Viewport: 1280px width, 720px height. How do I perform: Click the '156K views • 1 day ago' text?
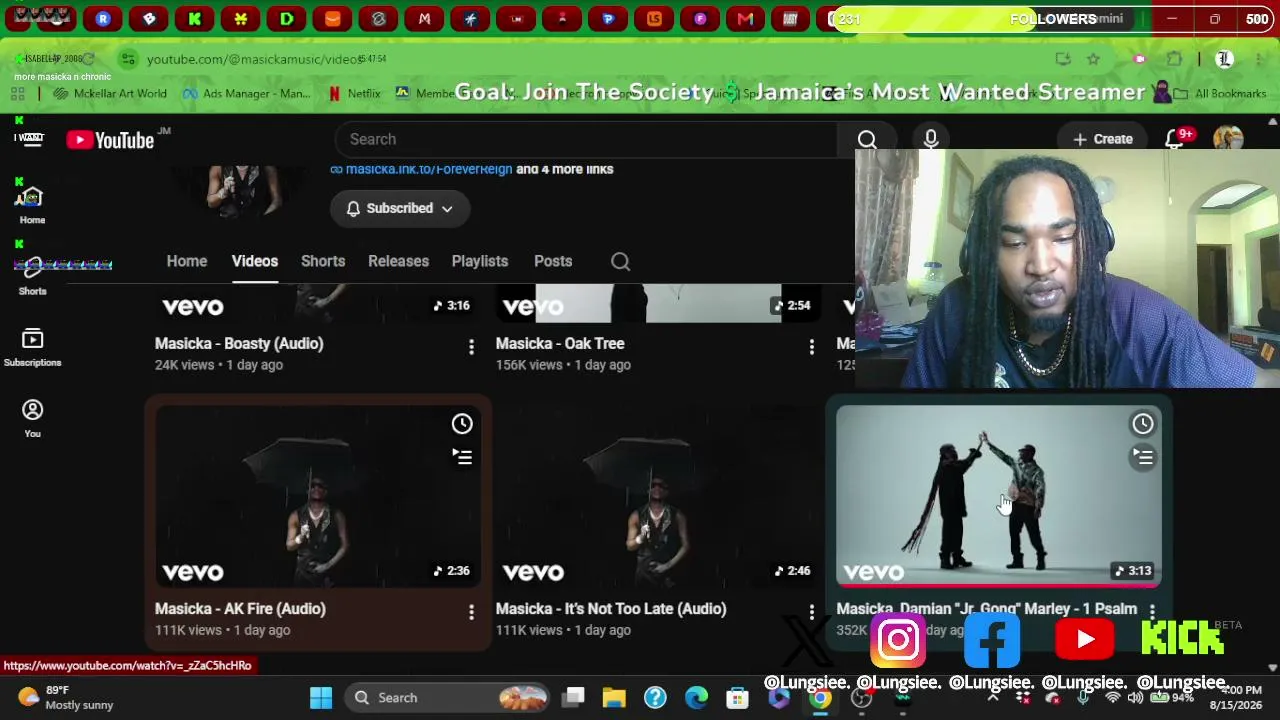(563, 365)
